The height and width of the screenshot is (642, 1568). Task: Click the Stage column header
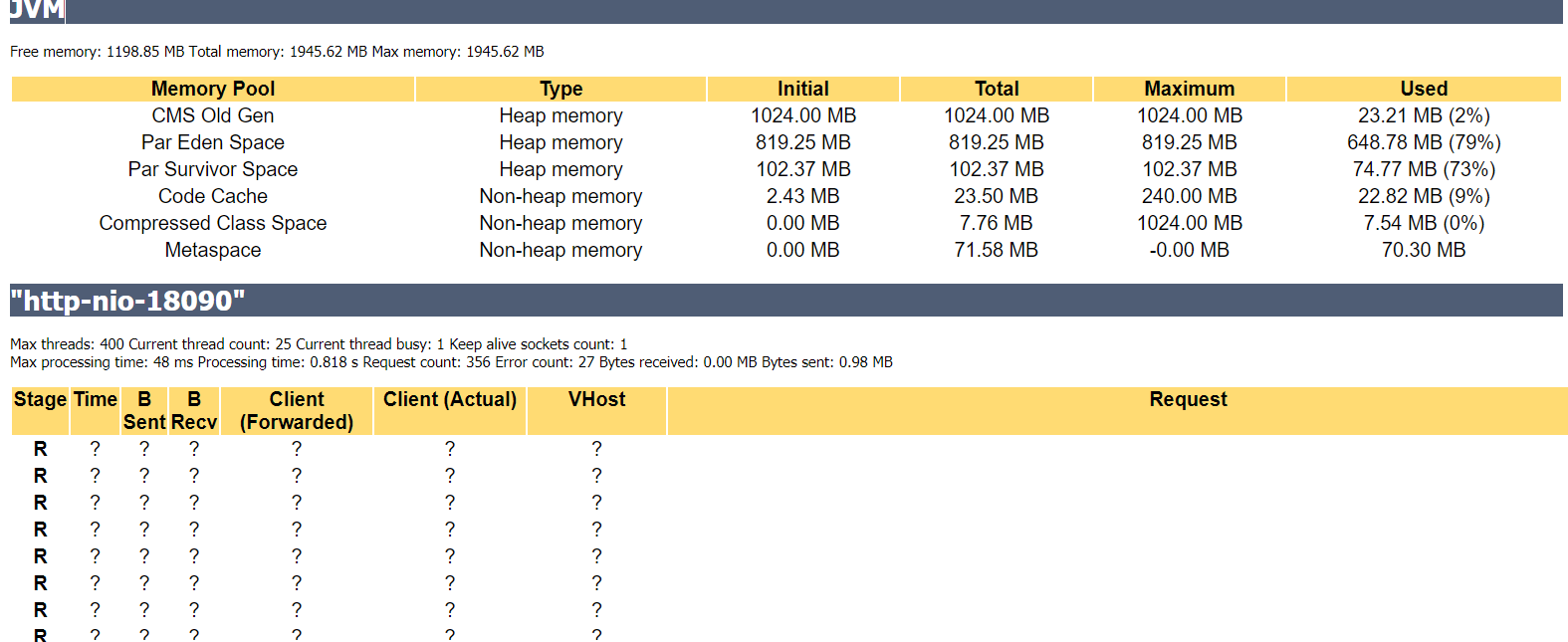click(x=40, y=399)
